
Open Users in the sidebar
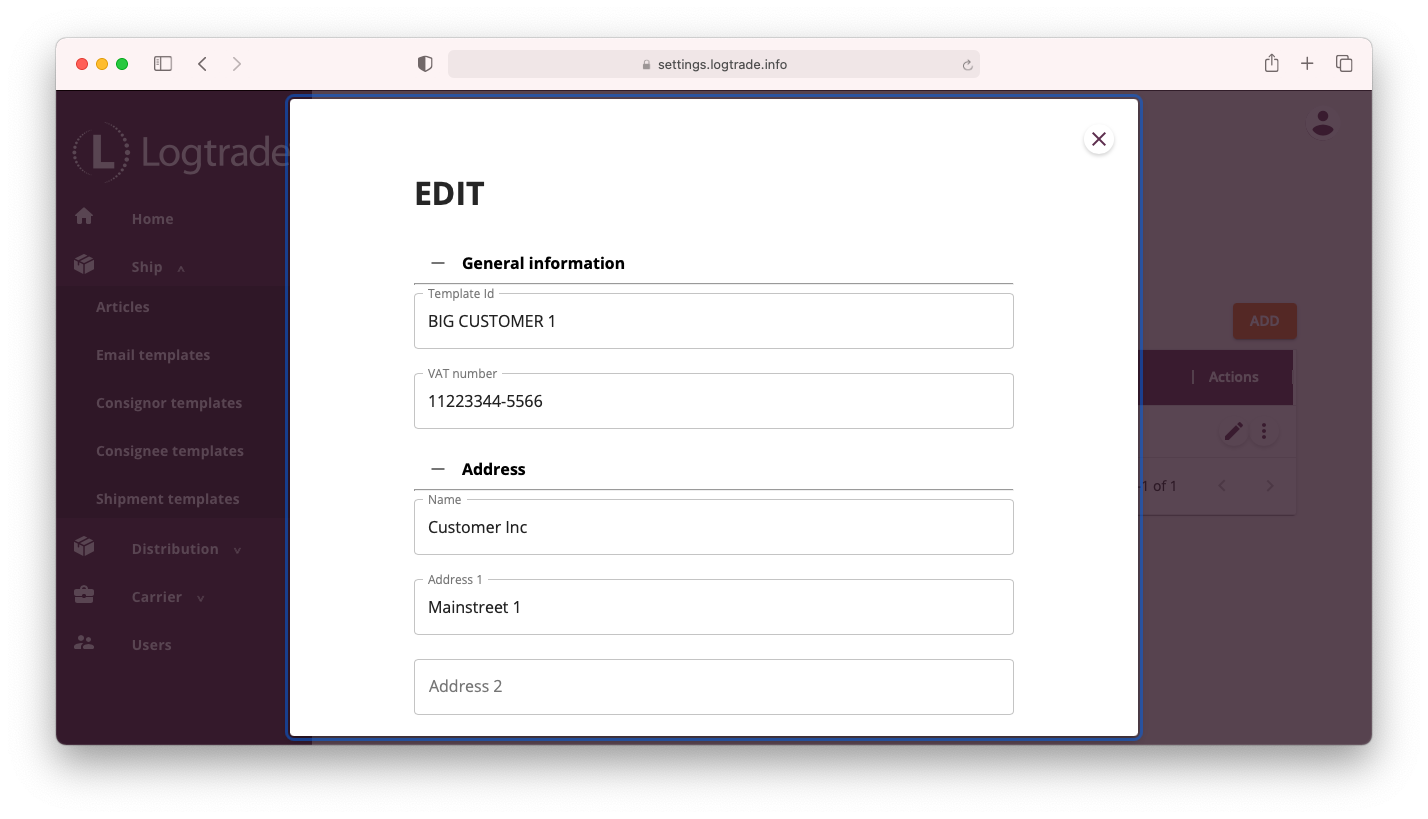[152, 645]
